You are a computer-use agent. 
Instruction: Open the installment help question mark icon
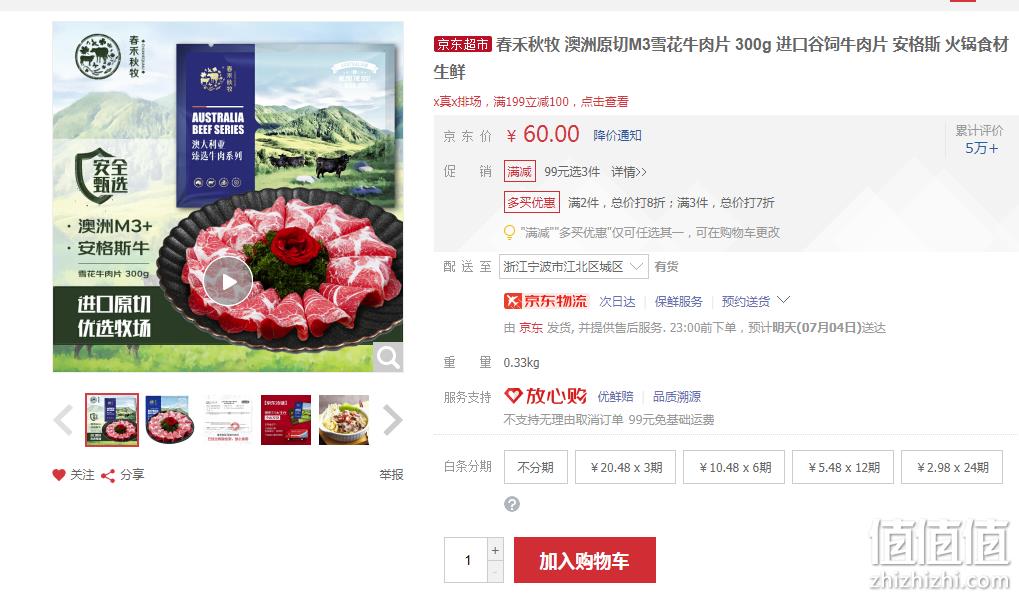click(512, 504)
